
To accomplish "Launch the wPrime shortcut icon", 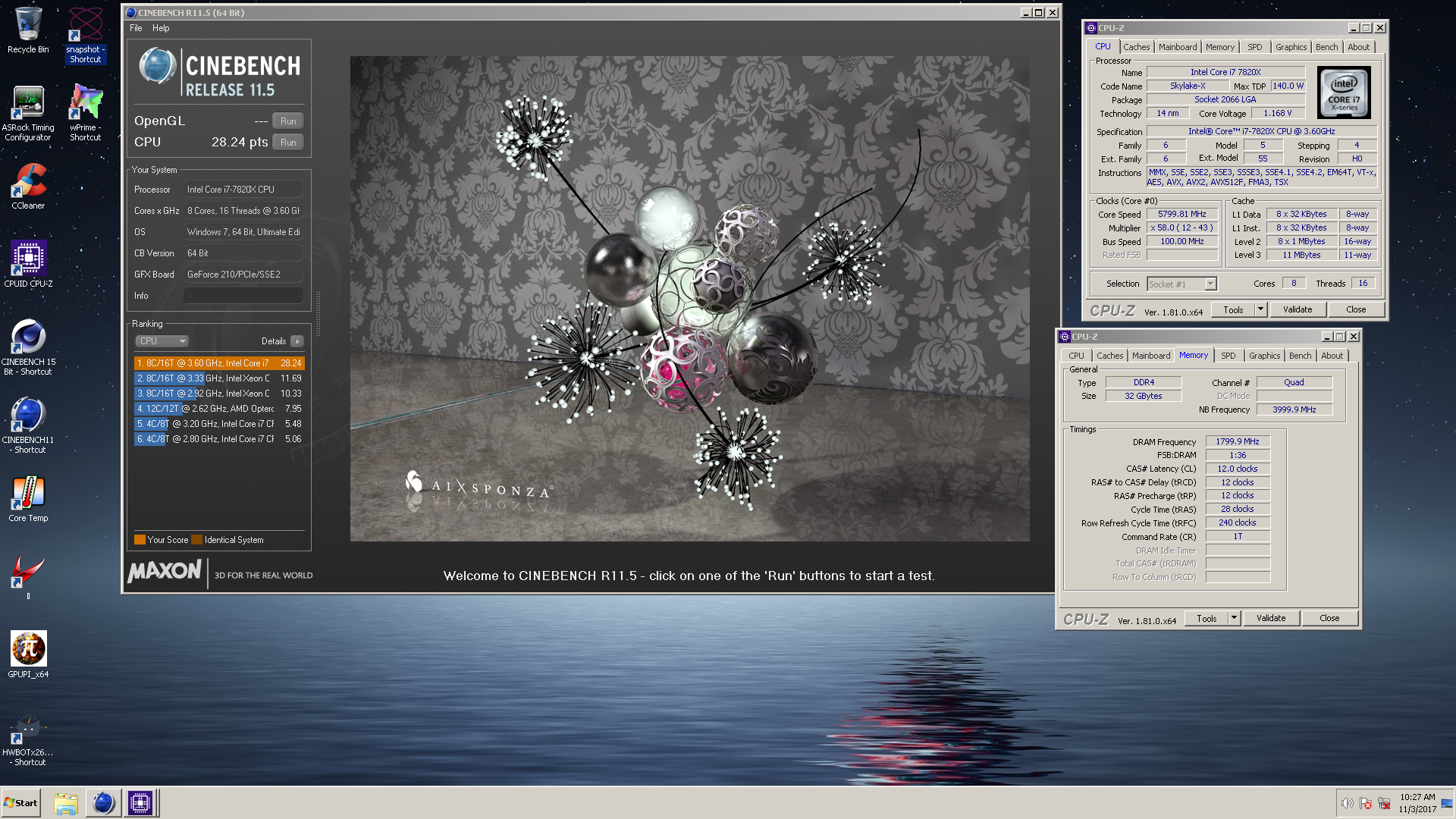I will coord(85,113).
